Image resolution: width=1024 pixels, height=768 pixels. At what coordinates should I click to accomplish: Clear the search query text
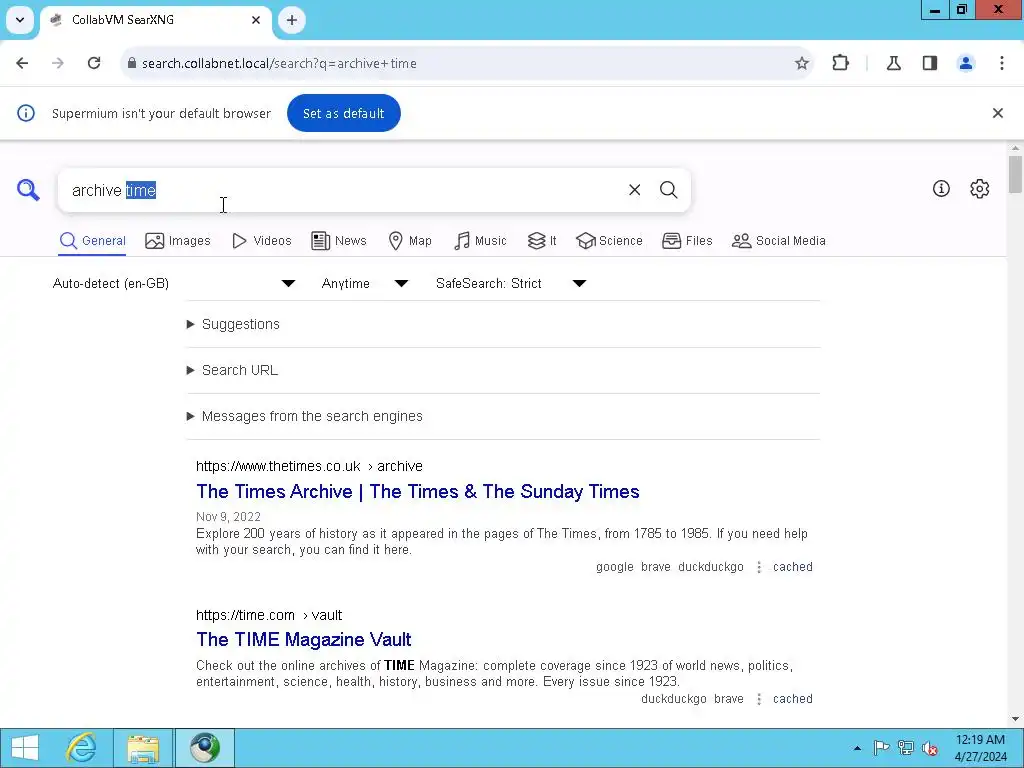(x=634, y=190)
